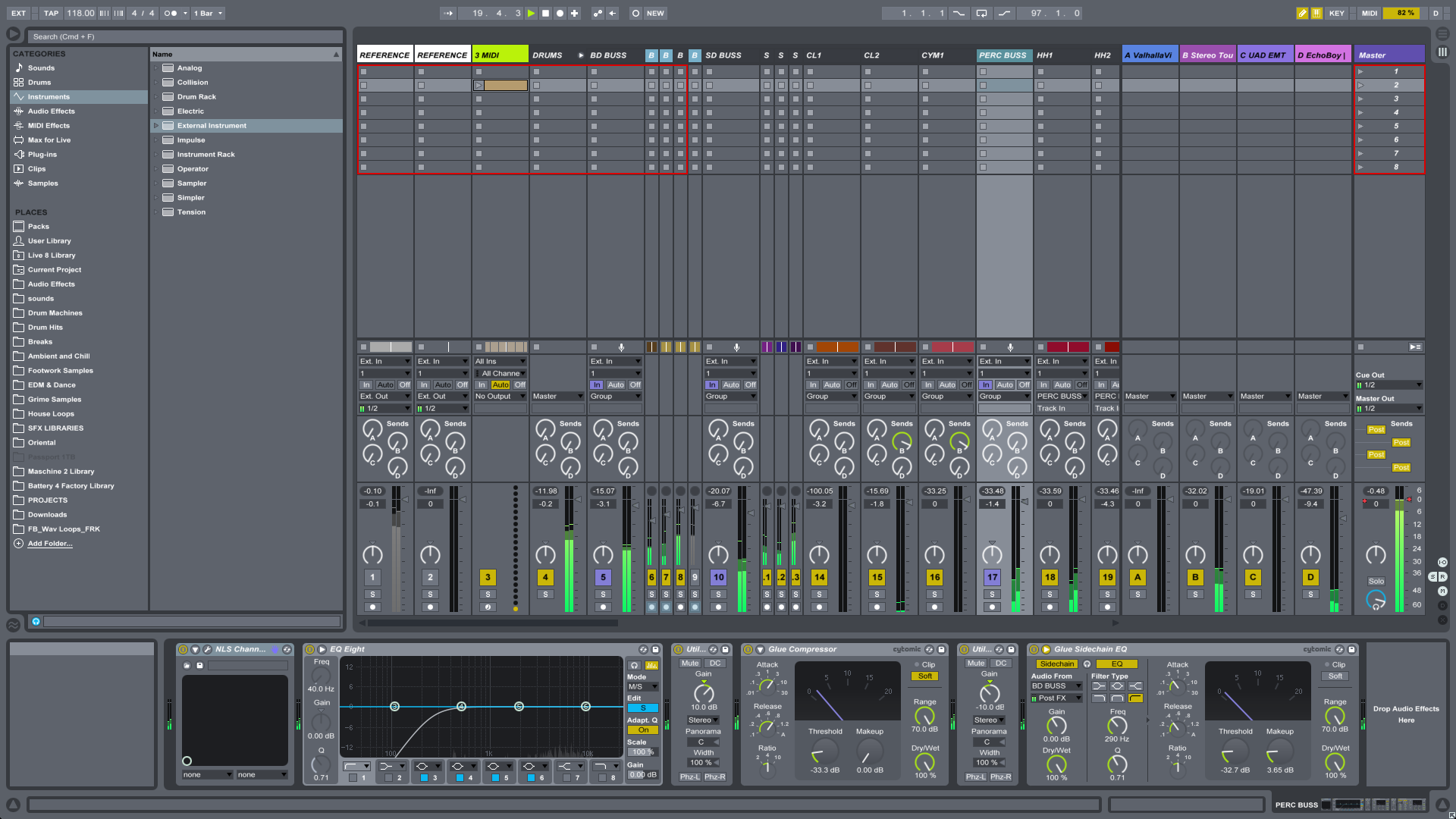This screenshot has width=1456, height=819.
Task: Select Audio Effects browser category
Action: (51, 111)
